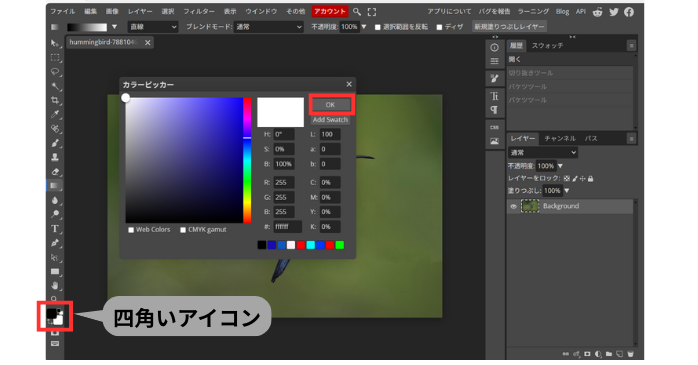Select the Hand tool
This screenshot has width=698, height=365.
[55, 286]
